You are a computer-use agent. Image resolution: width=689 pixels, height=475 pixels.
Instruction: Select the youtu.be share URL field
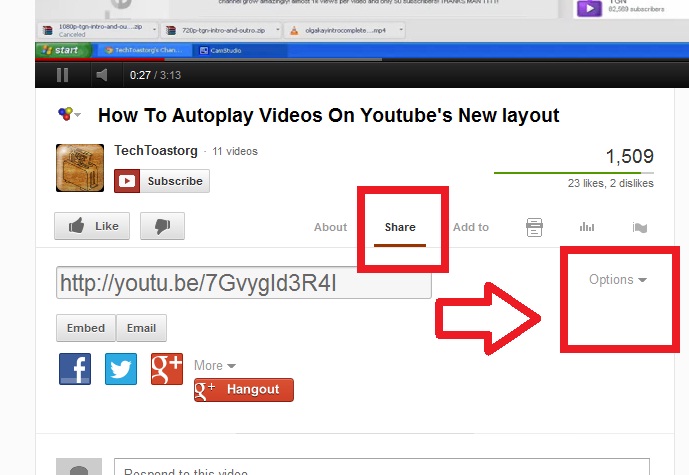point(244,283)
